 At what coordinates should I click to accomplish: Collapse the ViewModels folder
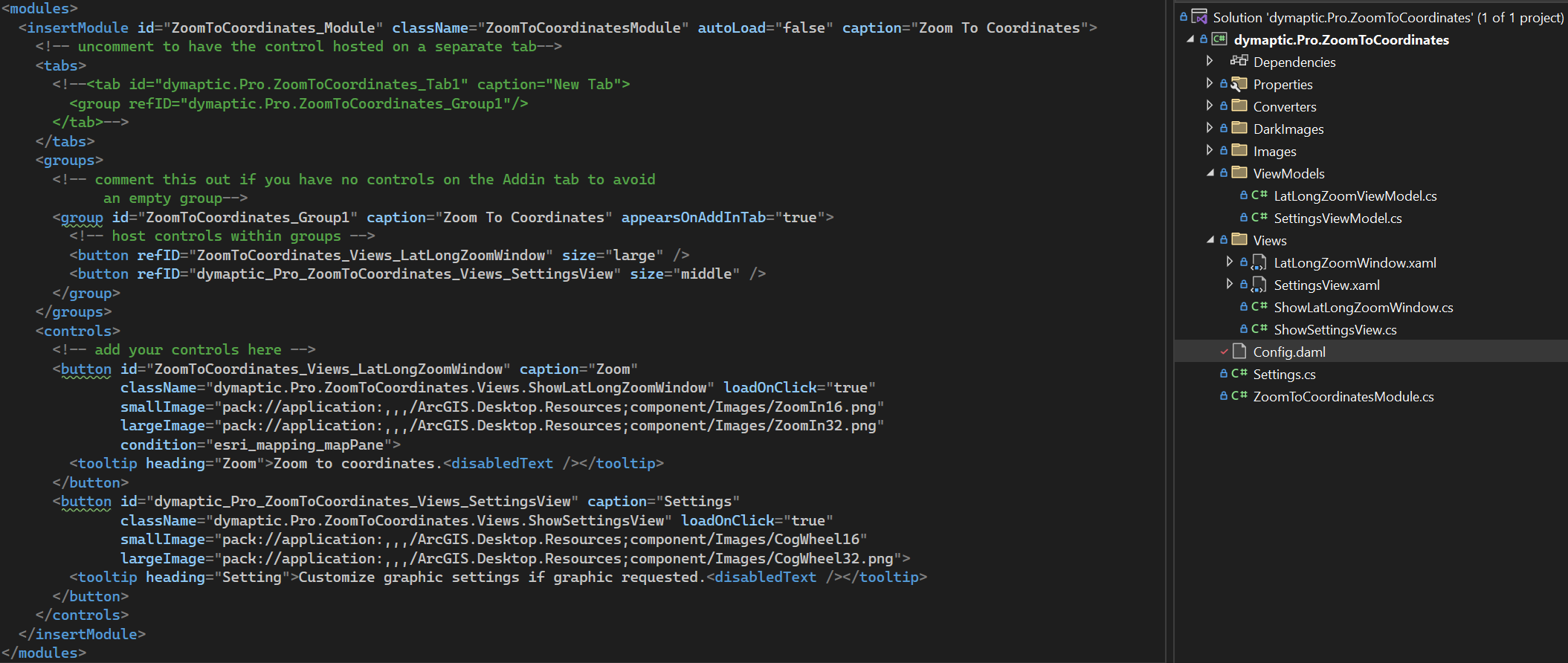click(x=1209, y=173)
